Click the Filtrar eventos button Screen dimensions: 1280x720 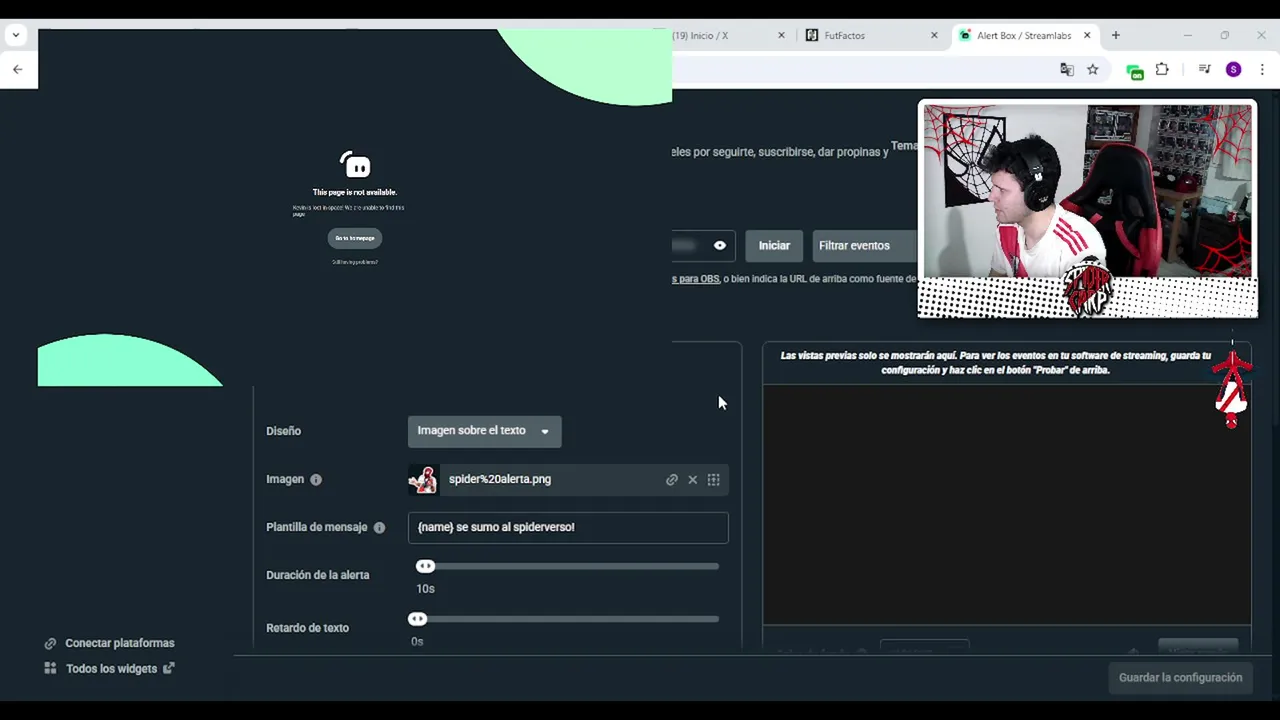click(863, 245)
